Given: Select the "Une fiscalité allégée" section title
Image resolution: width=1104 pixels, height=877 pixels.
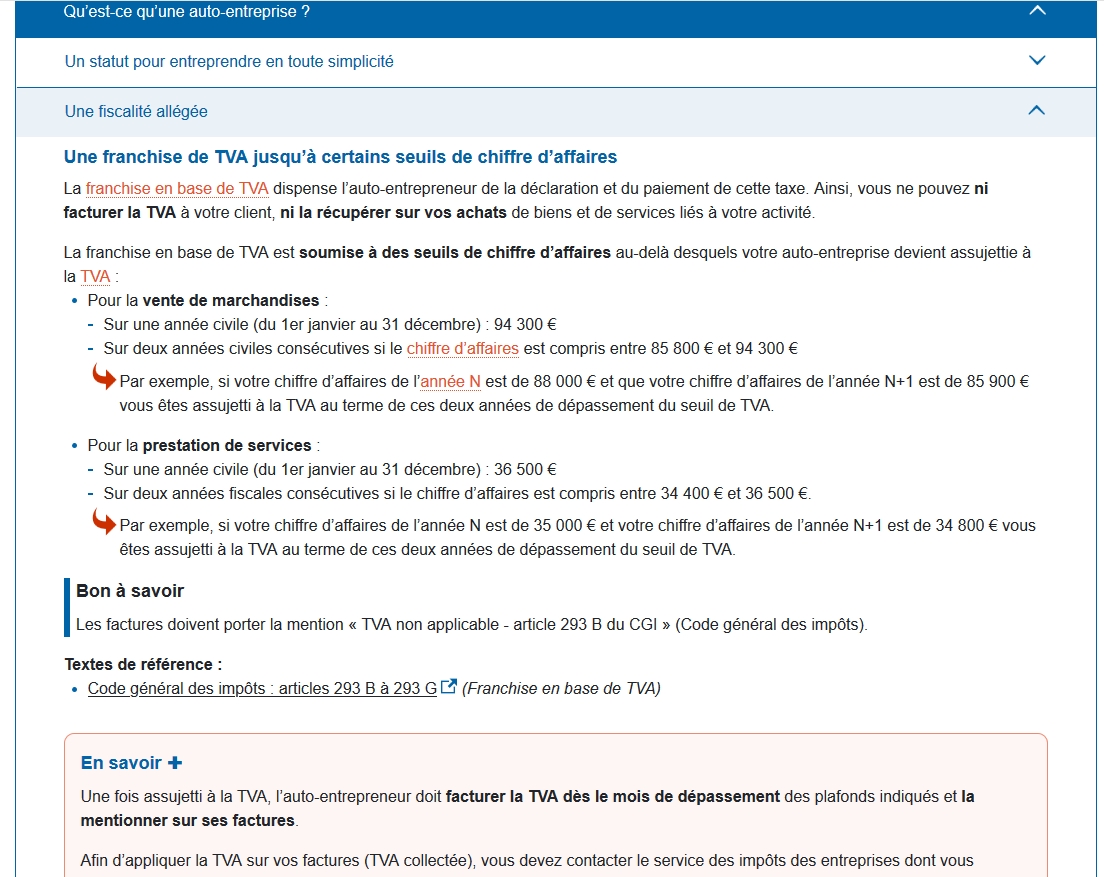Looking at the screenshot, I should point(136,112).
